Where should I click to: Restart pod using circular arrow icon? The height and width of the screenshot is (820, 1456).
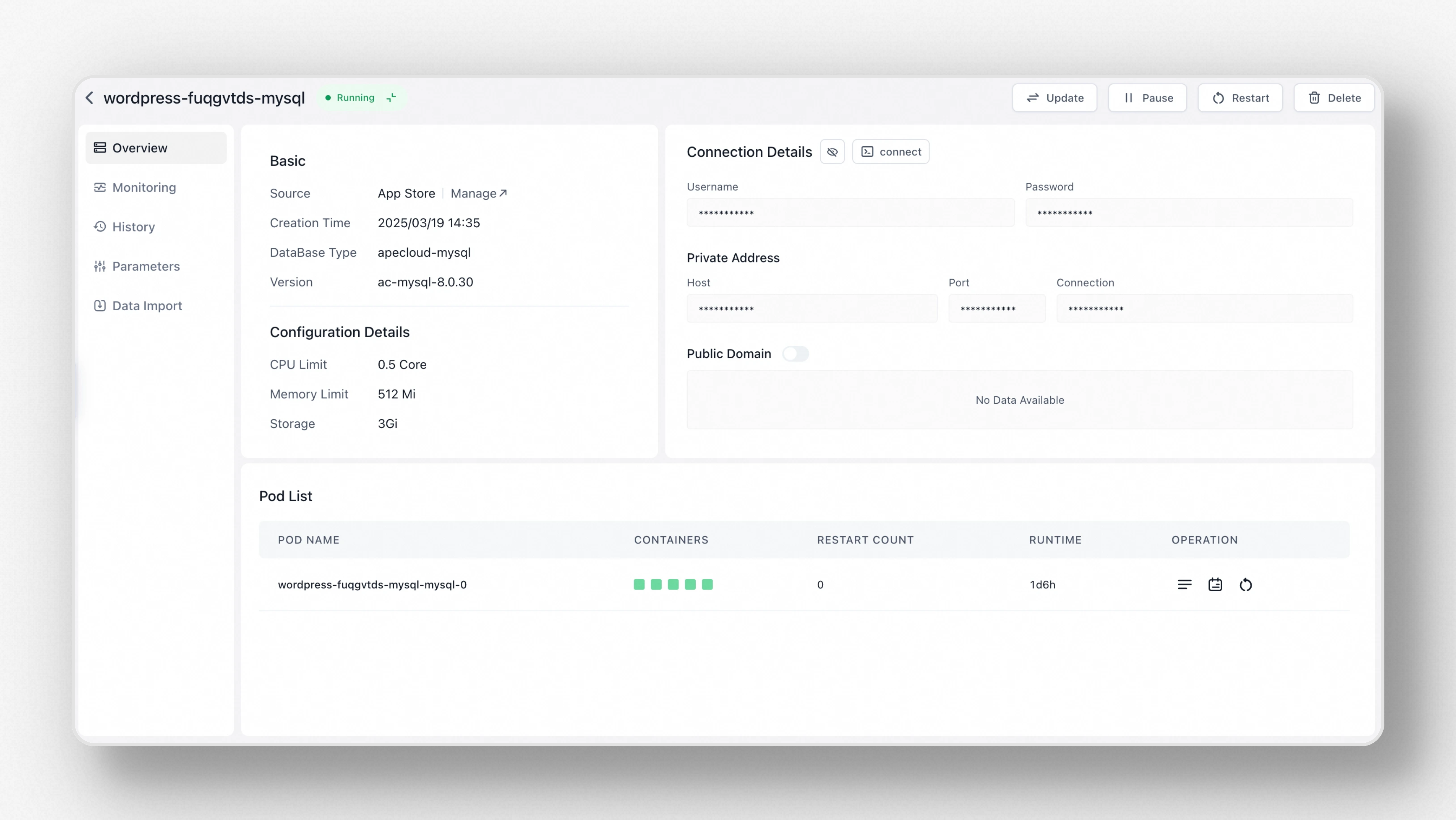click(1245, 584)
